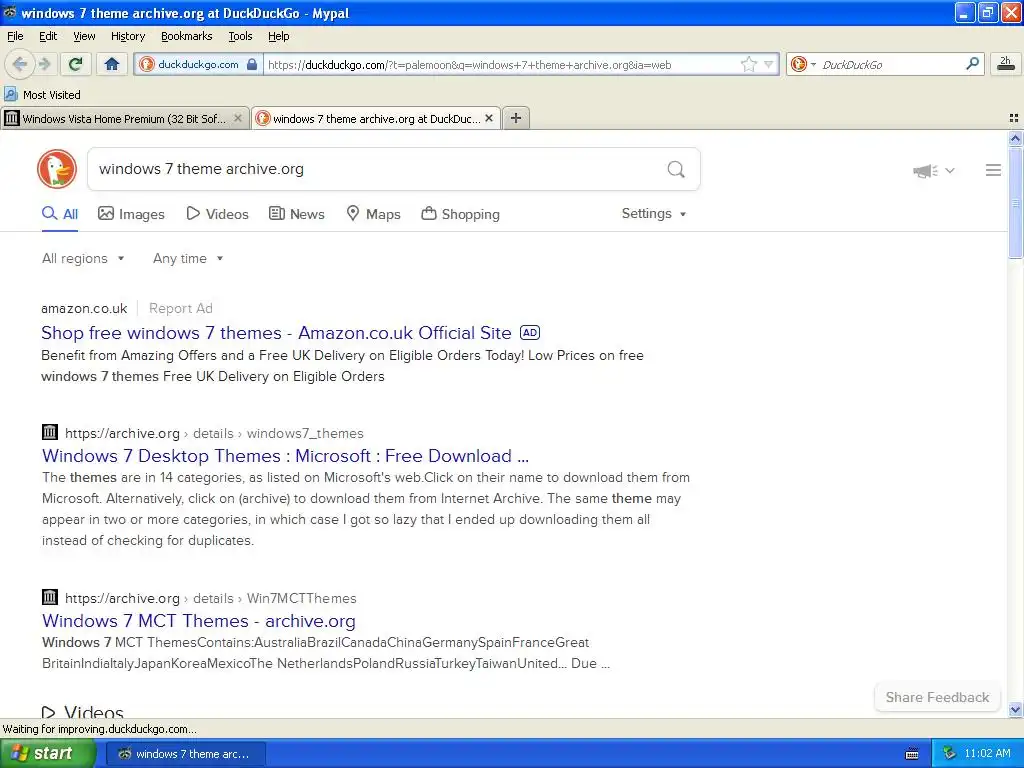The width and height of the screenshot is (1024, 768).
Task: Select the Mypal taskbar window button
Action: coord(185,754)
